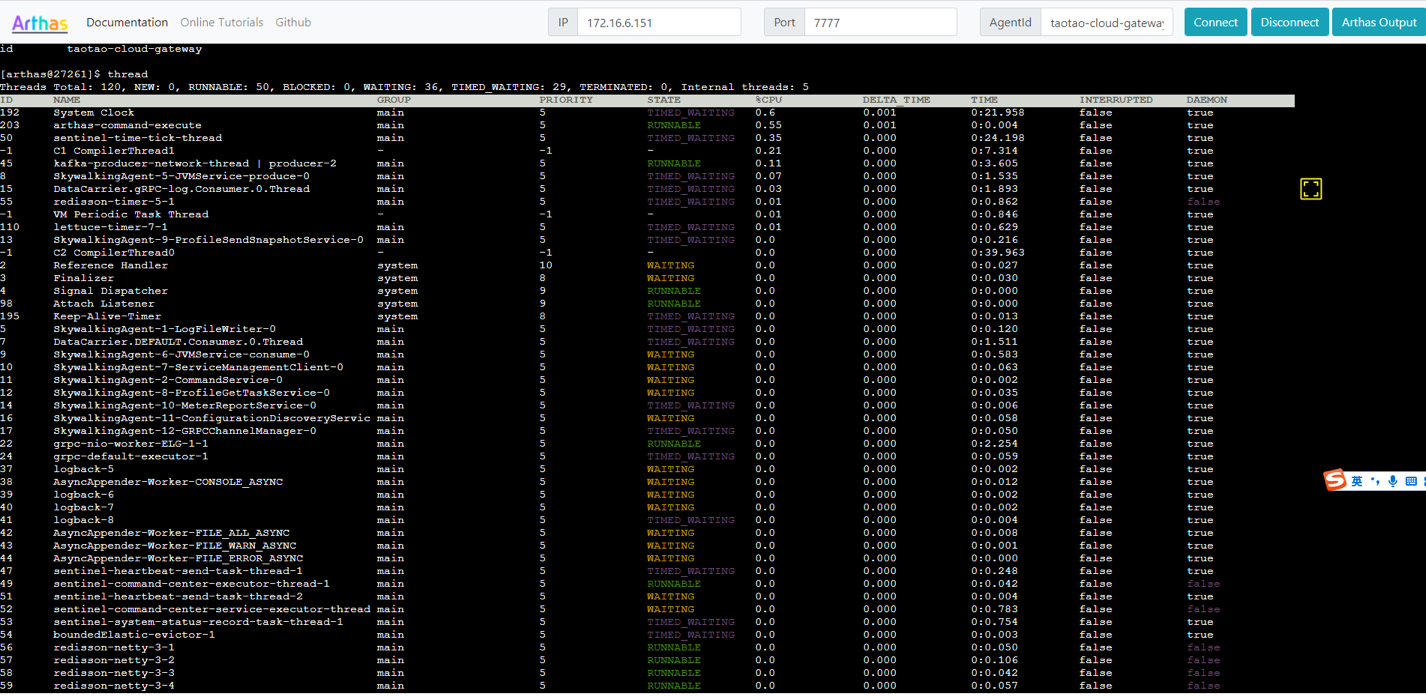Click the 'thread' command prompt line

74,74
